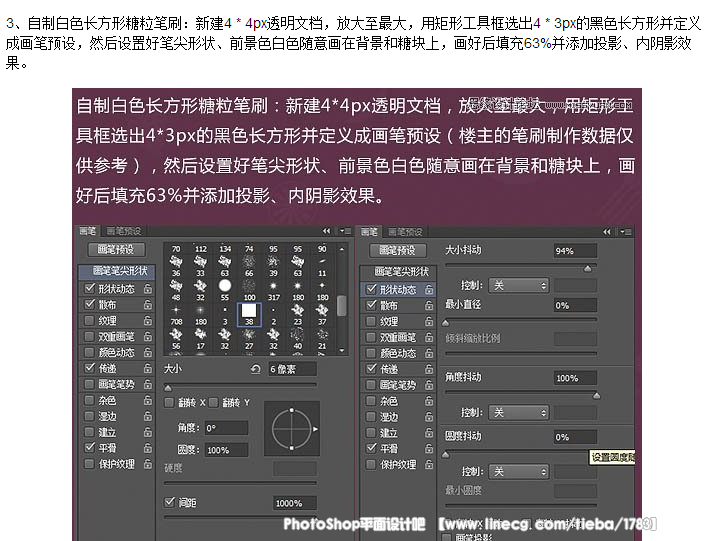Click the brush angle circle widget
Screen dimensions: 707x541
pos(292,429)
